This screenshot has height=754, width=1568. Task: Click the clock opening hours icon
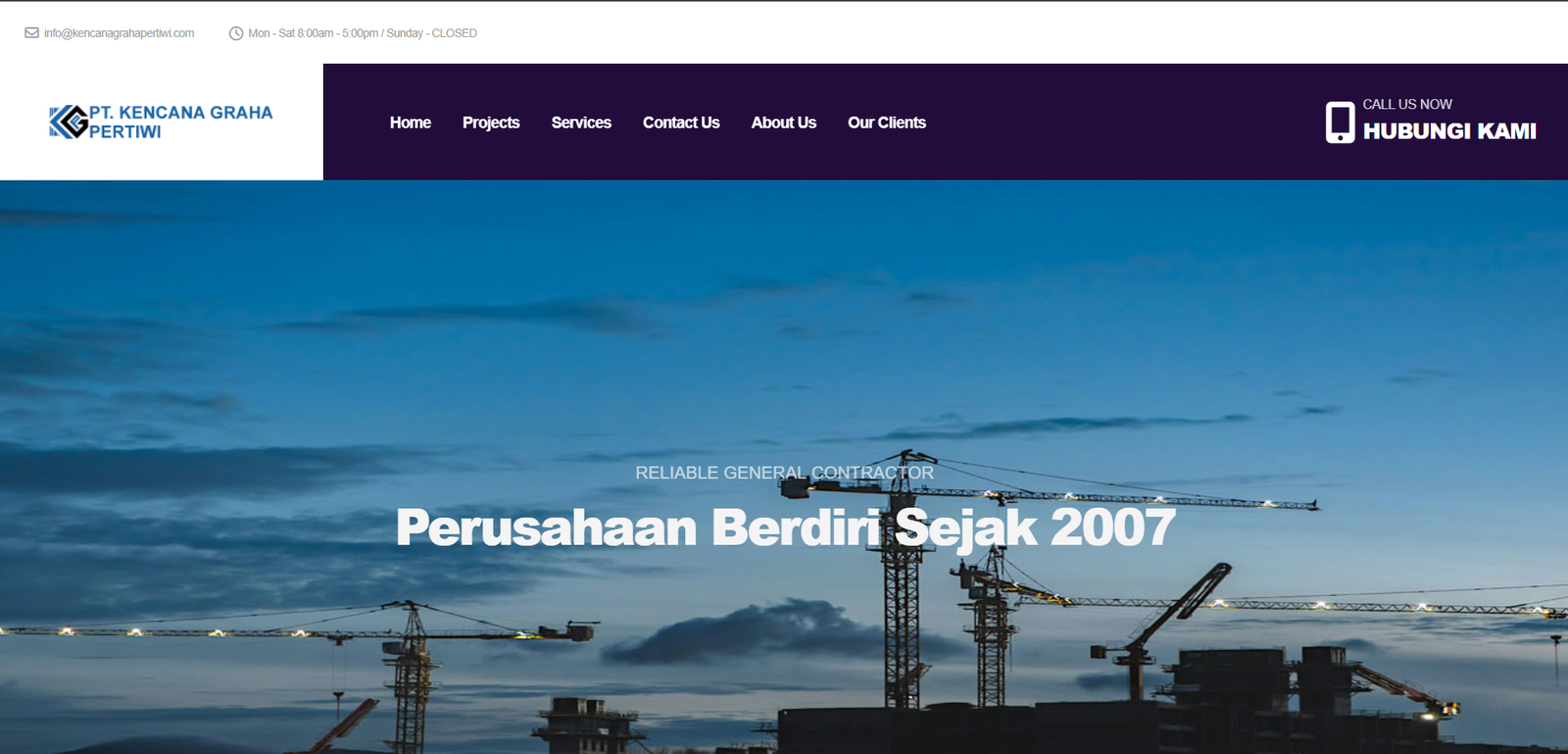[x=236, y=33]
